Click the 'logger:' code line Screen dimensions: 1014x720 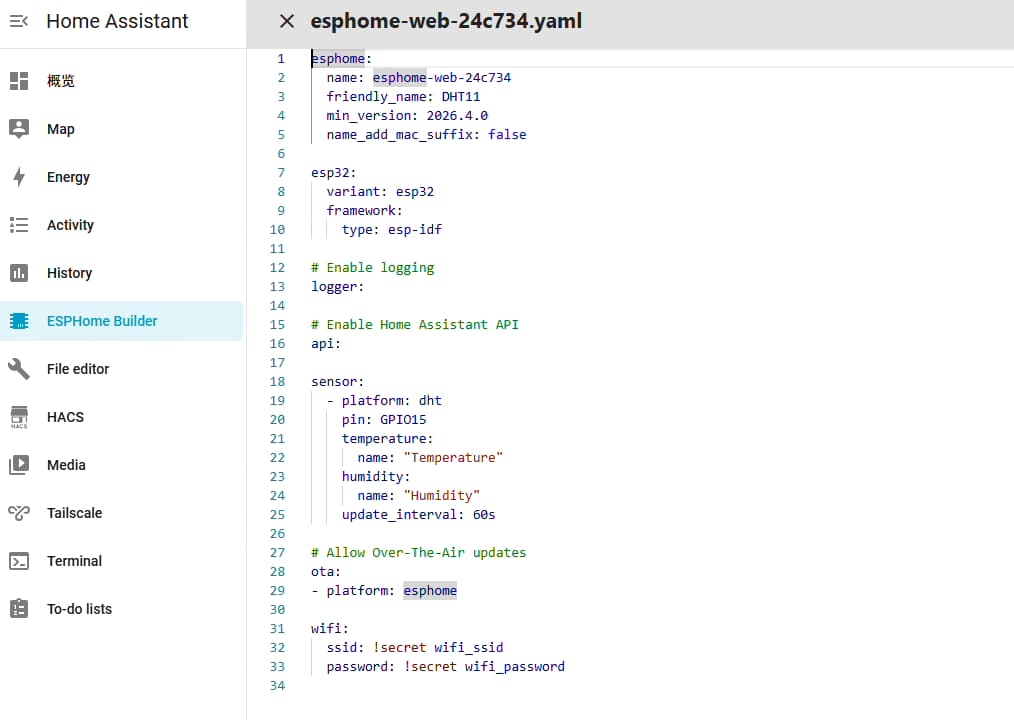pyautogui.click(x=338, y=287)
